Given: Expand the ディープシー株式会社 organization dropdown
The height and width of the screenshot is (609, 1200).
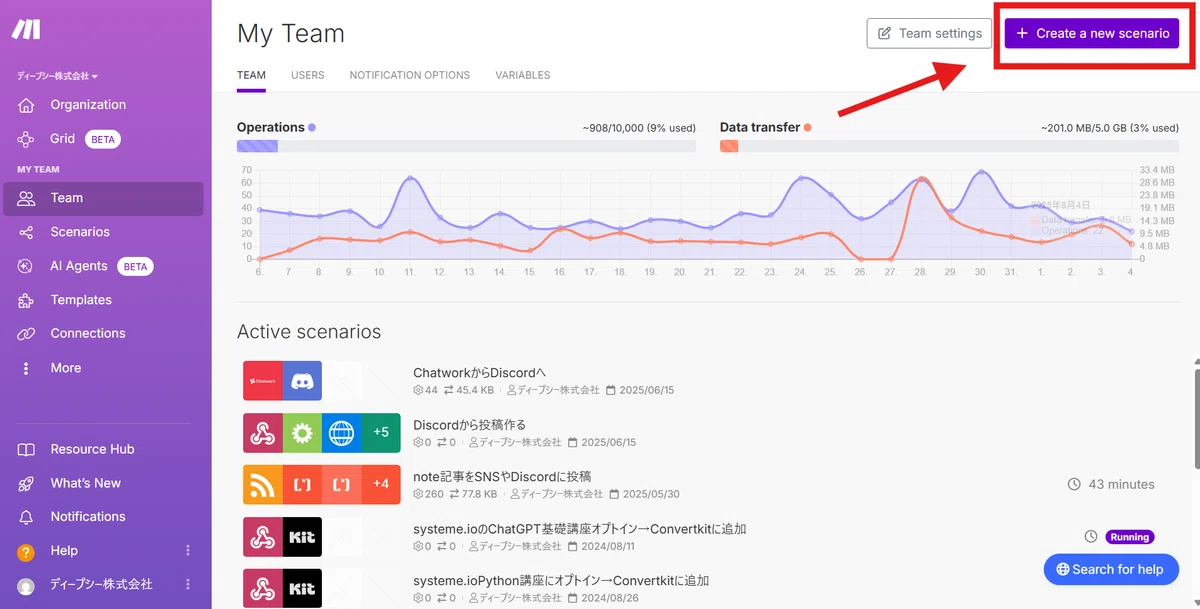Looking at the screenshot, I should 58,76.
